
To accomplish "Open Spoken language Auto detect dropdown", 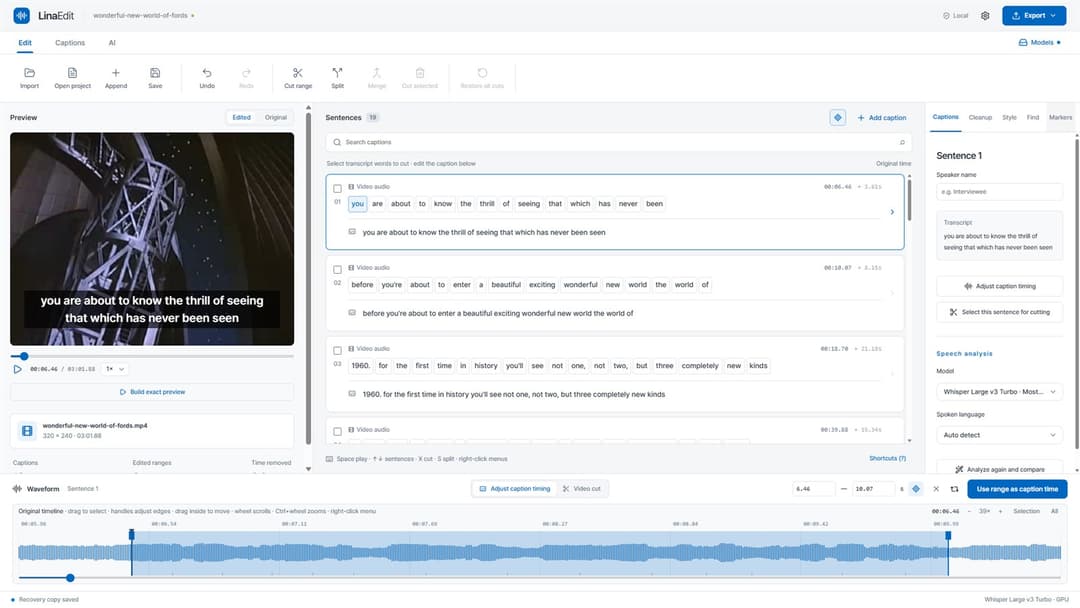I will [x=999, y=435].
